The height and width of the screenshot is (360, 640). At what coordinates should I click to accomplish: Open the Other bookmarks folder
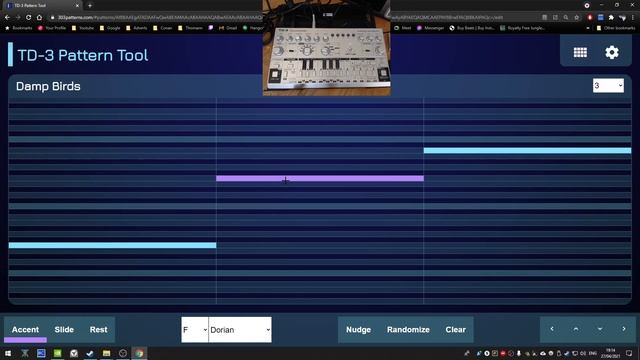(616, 28)
